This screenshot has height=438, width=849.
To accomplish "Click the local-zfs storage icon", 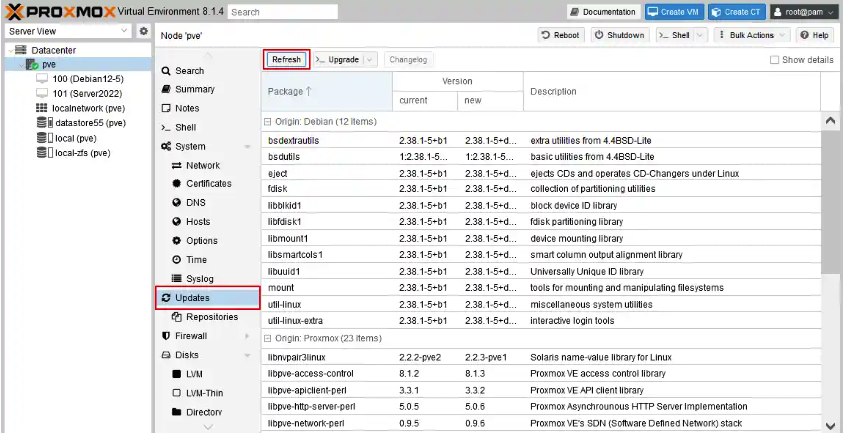I will tap(45, 153).
